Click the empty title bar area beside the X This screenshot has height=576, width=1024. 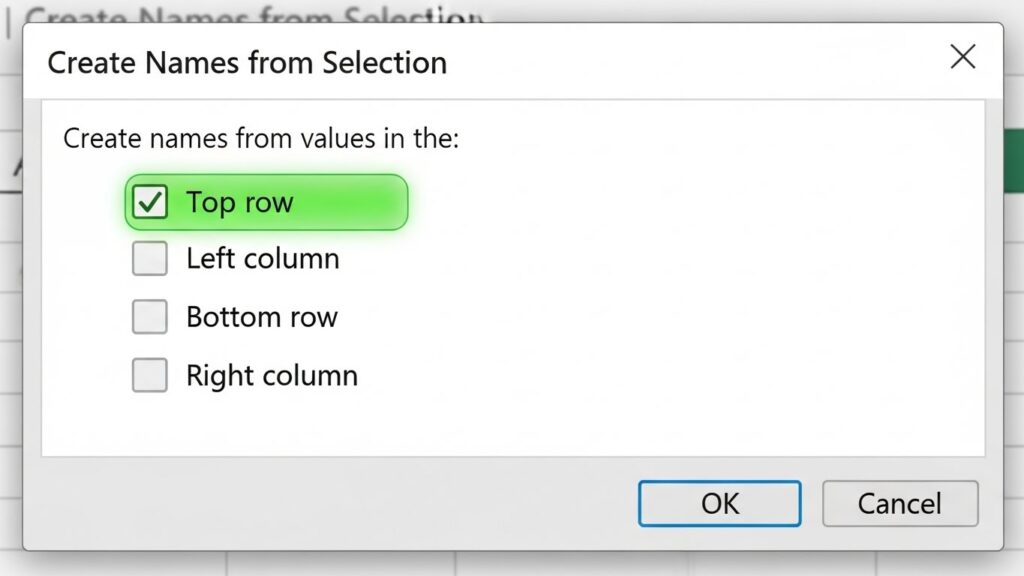700,62
